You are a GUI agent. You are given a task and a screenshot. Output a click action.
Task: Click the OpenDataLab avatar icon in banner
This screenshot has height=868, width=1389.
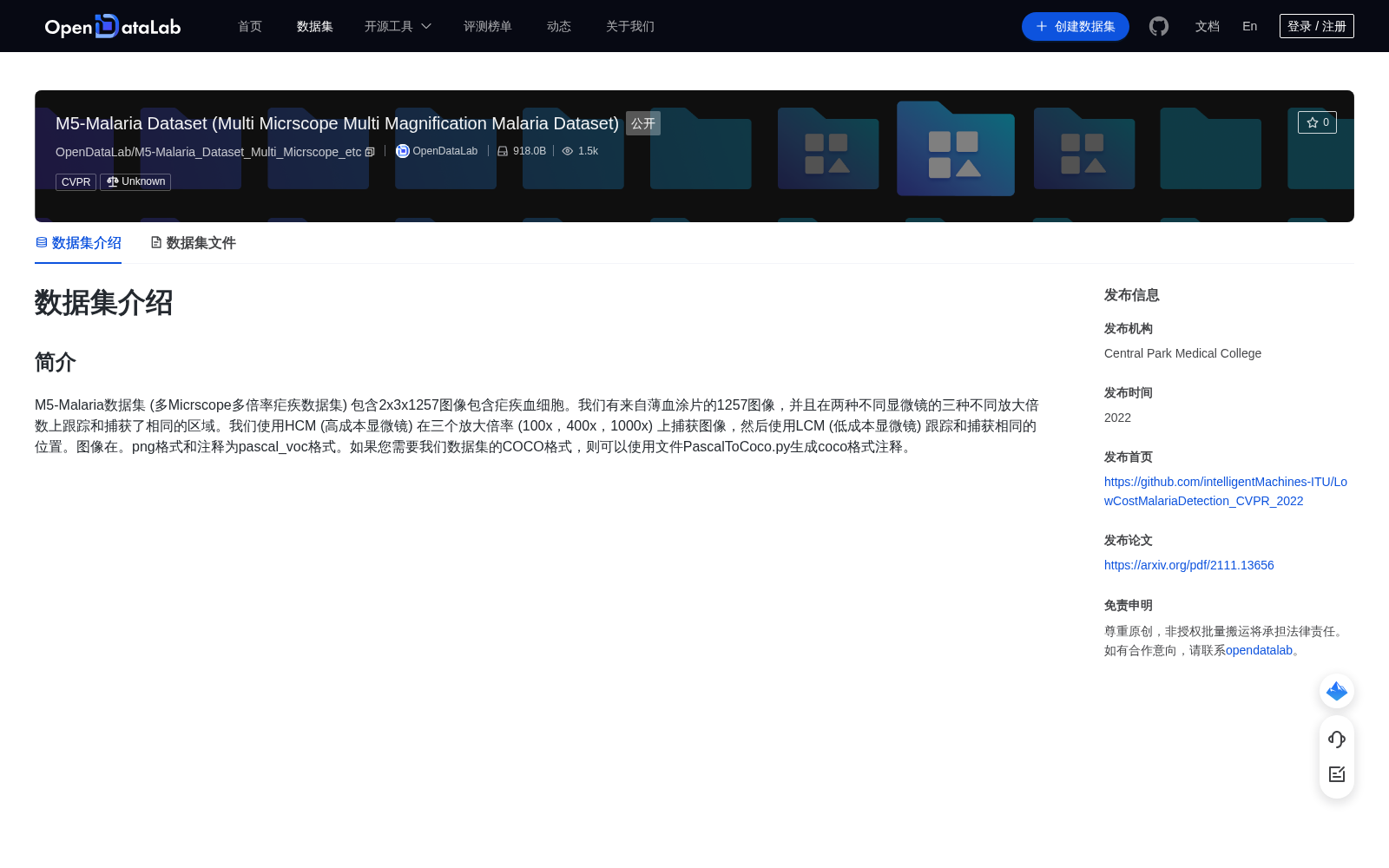[x=403, y=151]
